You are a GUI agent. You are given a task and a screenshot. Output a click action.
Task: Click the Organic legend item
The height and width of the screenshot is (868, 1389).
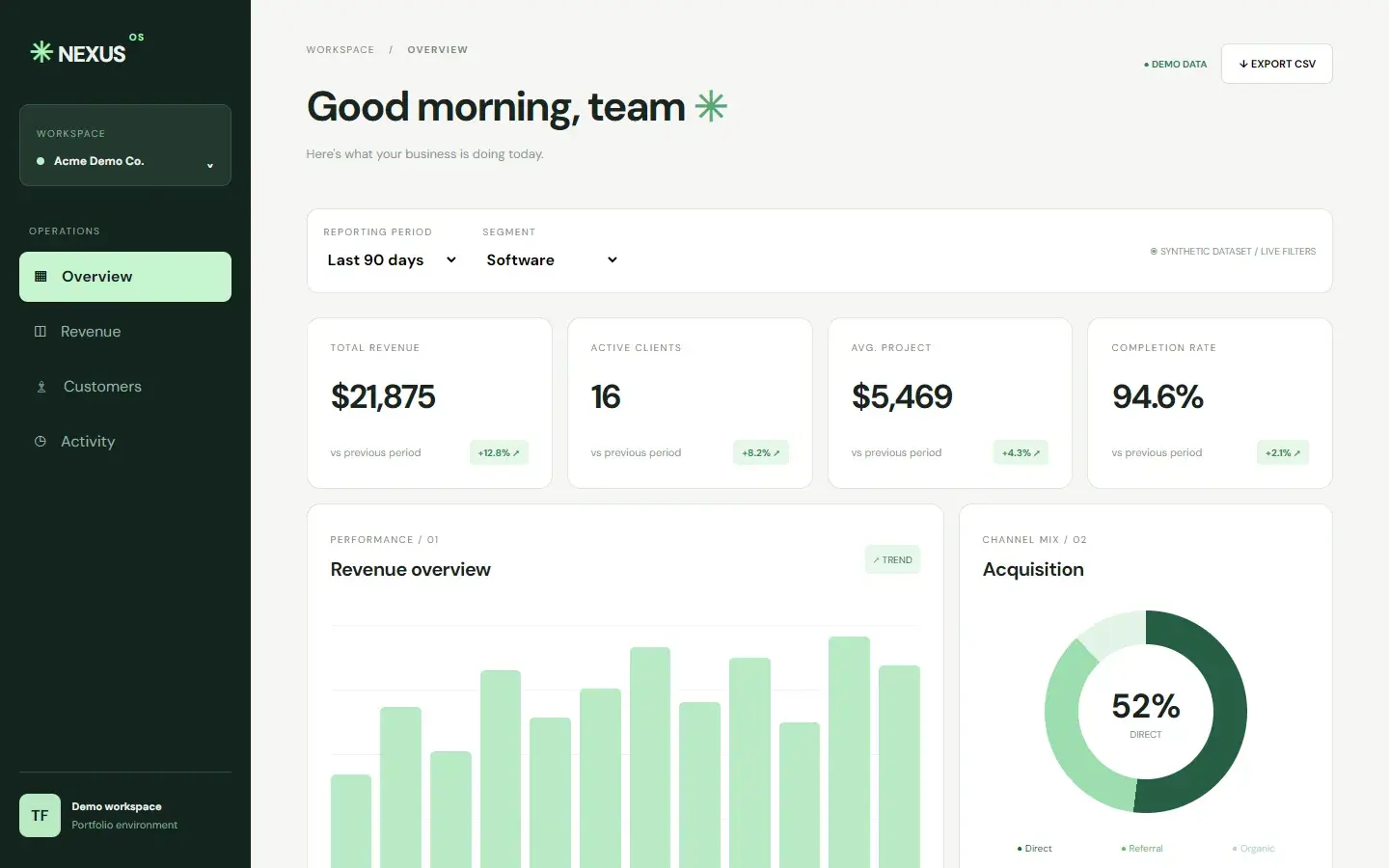pyautogui.click(x=1254, y=849)
